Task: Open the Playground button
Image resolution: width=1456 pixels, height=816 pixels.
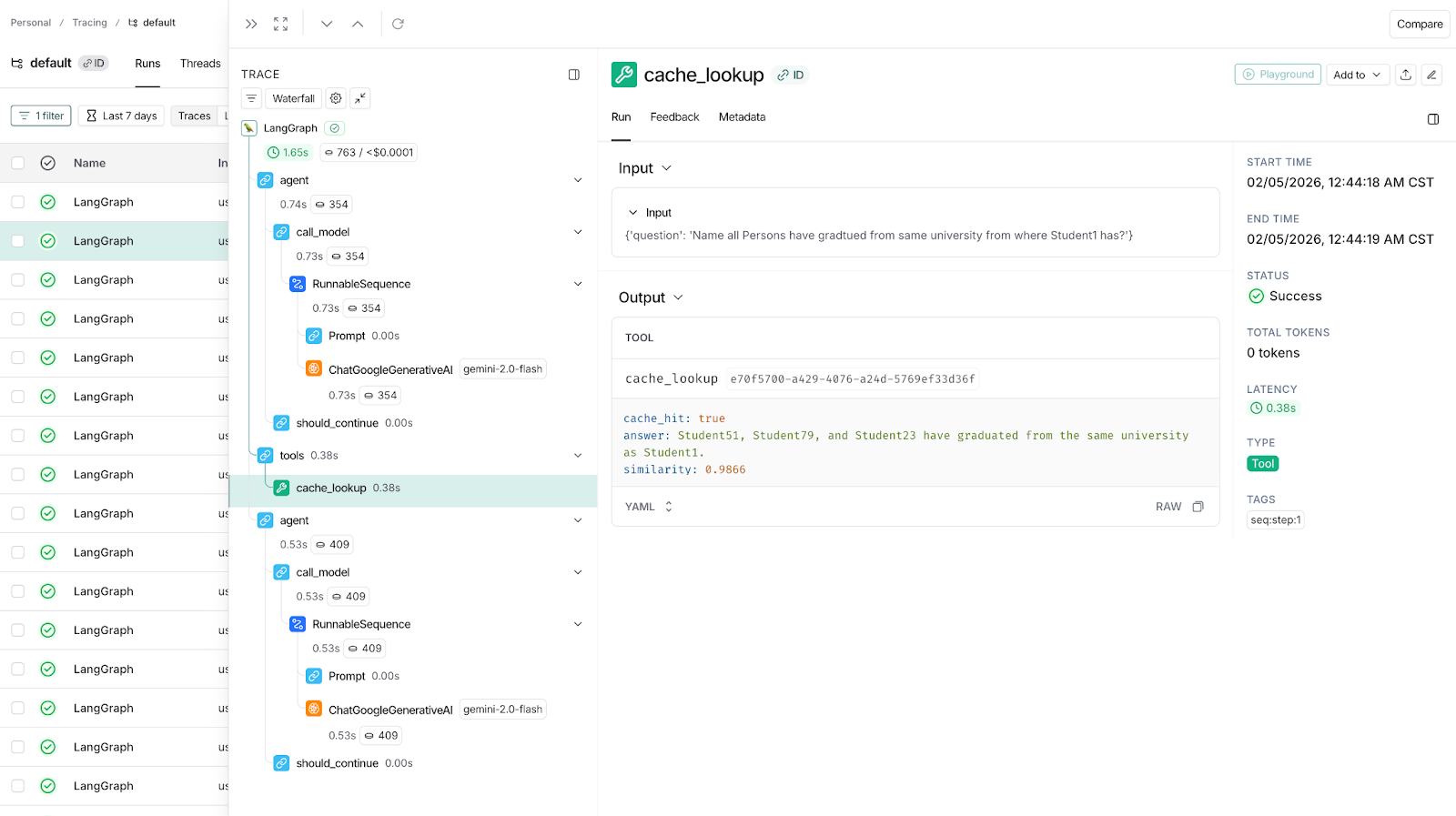Action: click(x=1278, y=75)
